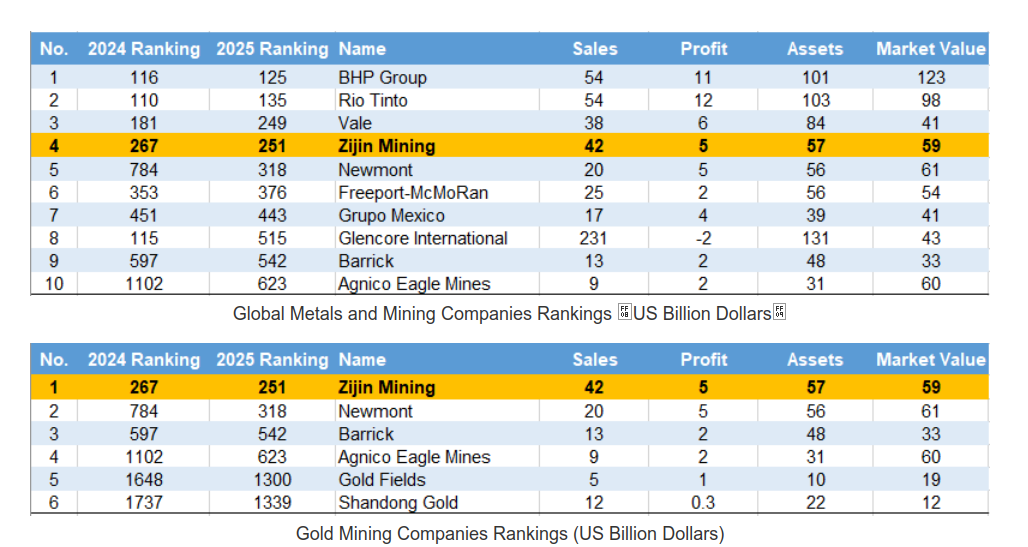Select the Shandong Gold name cell

point(398,503)
